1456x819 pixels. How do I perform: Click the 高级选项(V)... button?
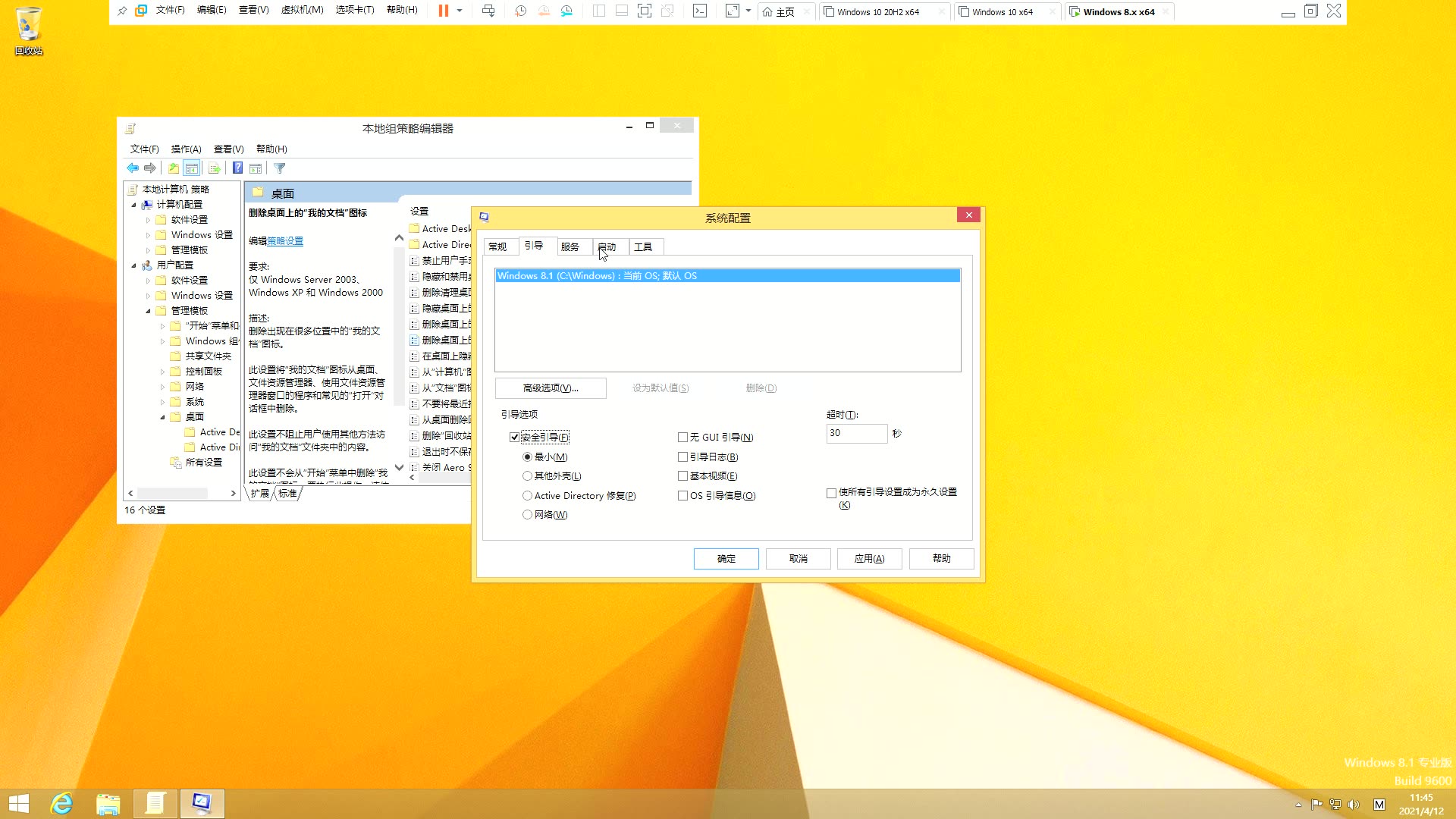click(551, 388)
